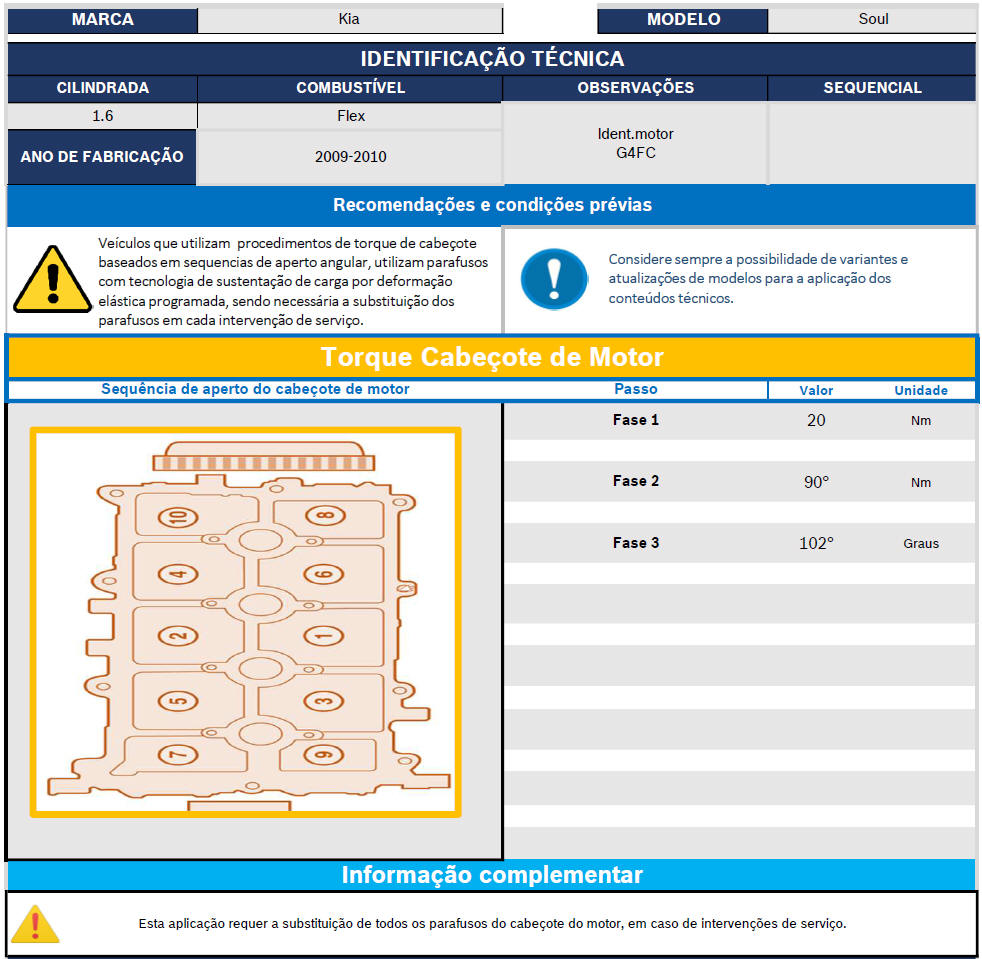Click the yellow warning triangle beside the recommendations text
This screenshot has width=982, height=959.
[52, 277]
